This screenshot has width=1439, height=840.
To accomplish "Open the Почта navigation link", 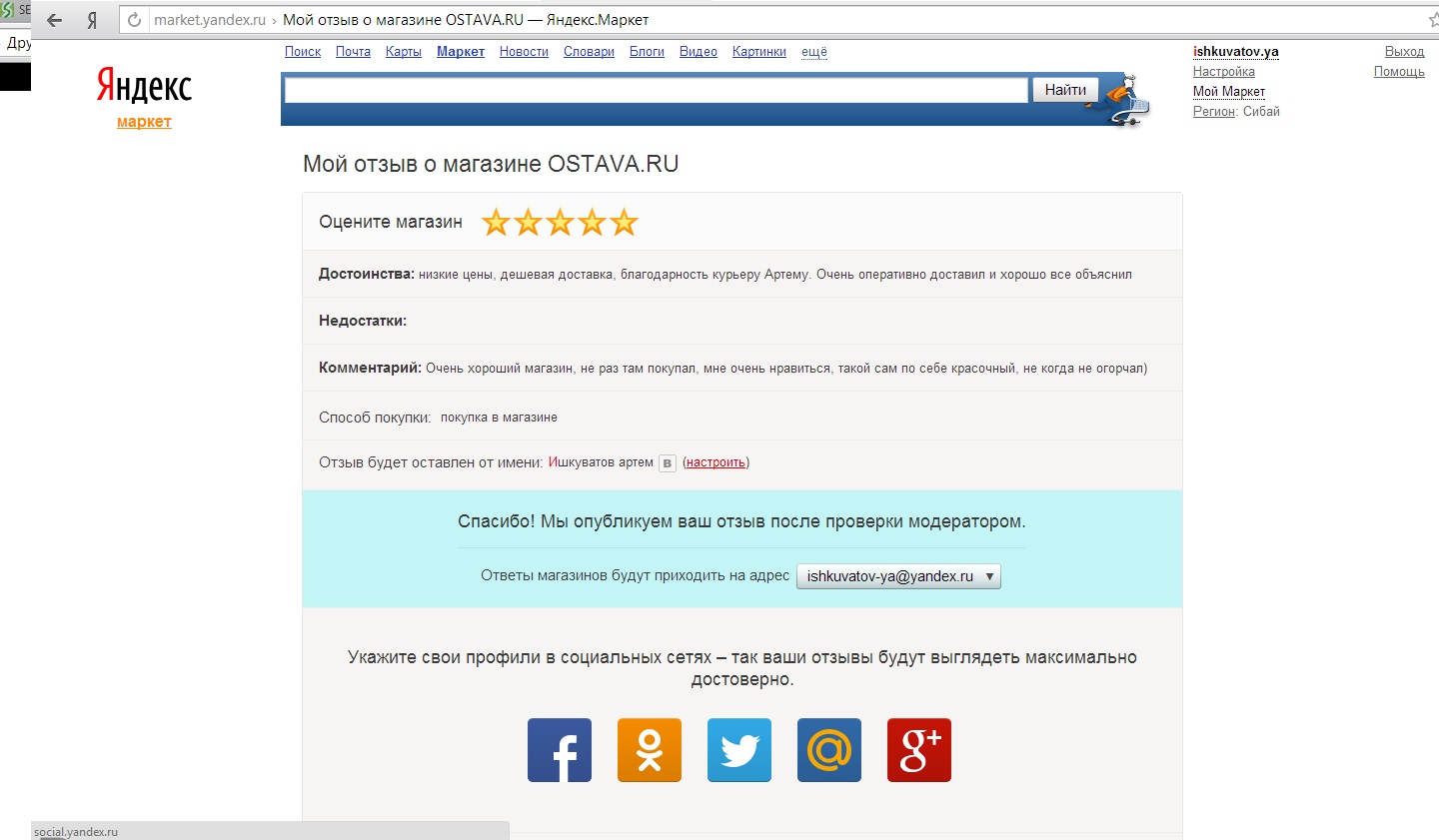I will [353, 52].
